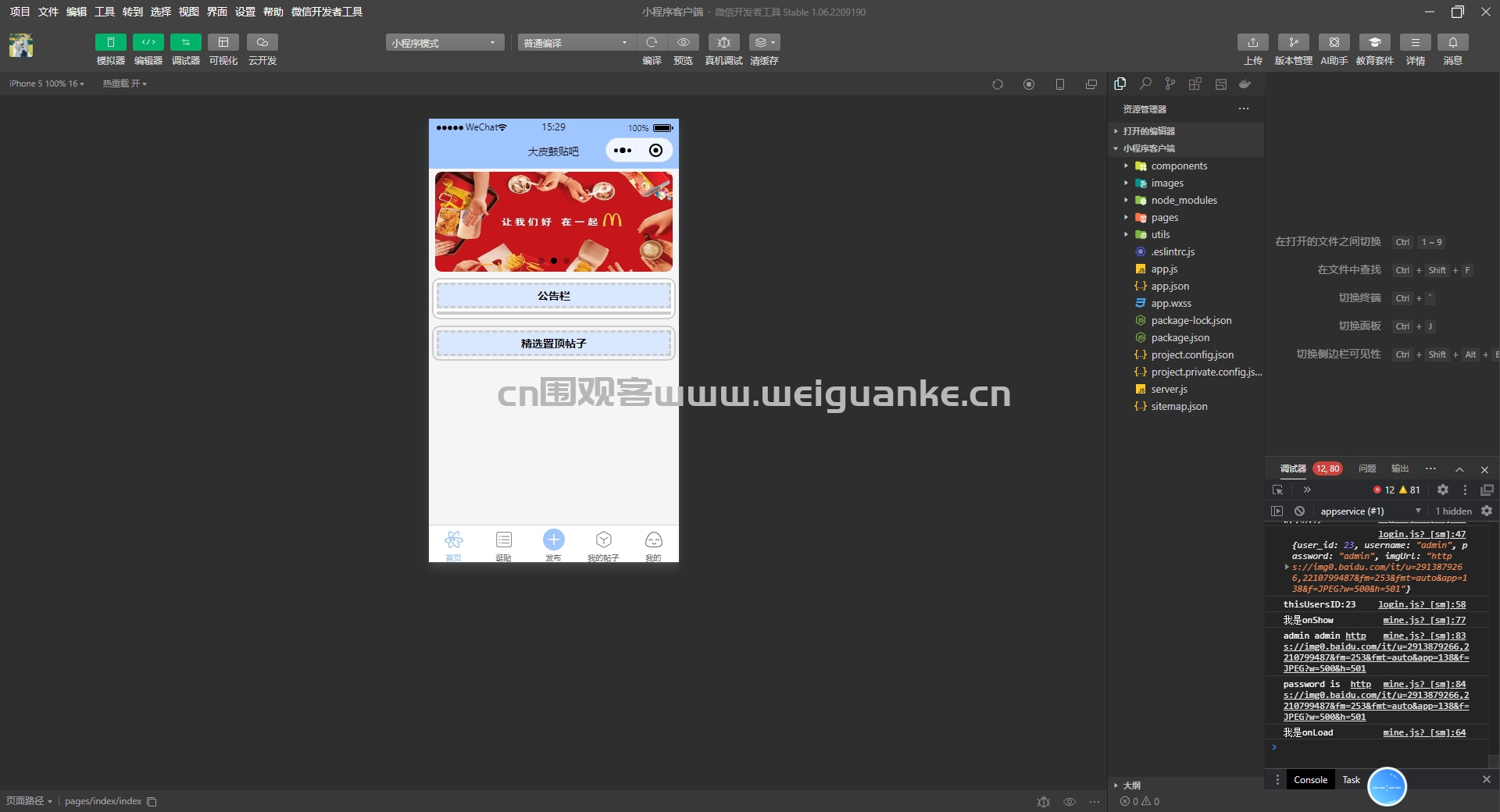Viewport: 1500px width, 812px height.
Task: Click the capsule close circle button
Action: pos(656,151)
